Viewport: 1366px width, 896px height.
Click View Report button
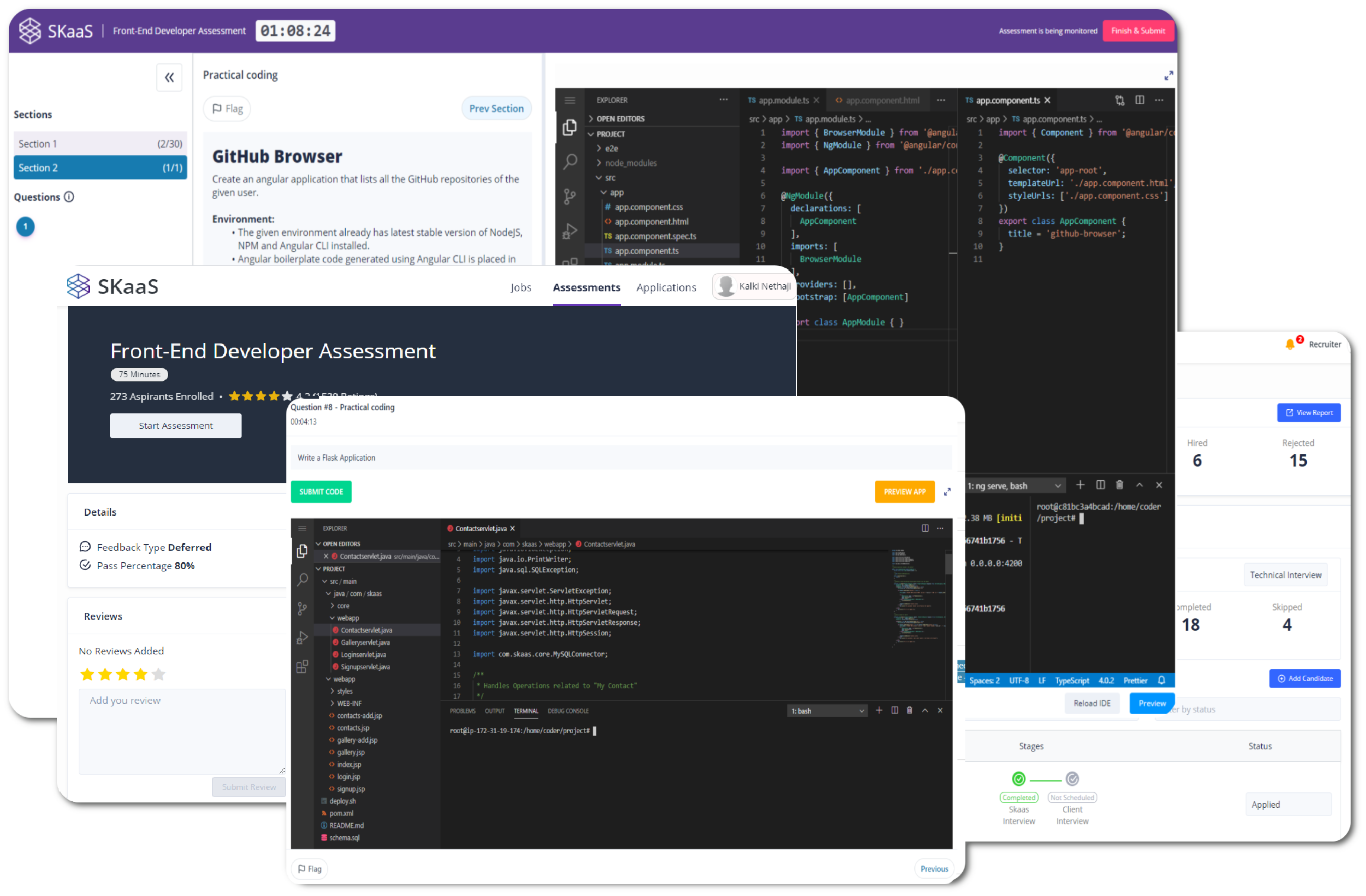pyautogui.click(x=1309, y=413)
